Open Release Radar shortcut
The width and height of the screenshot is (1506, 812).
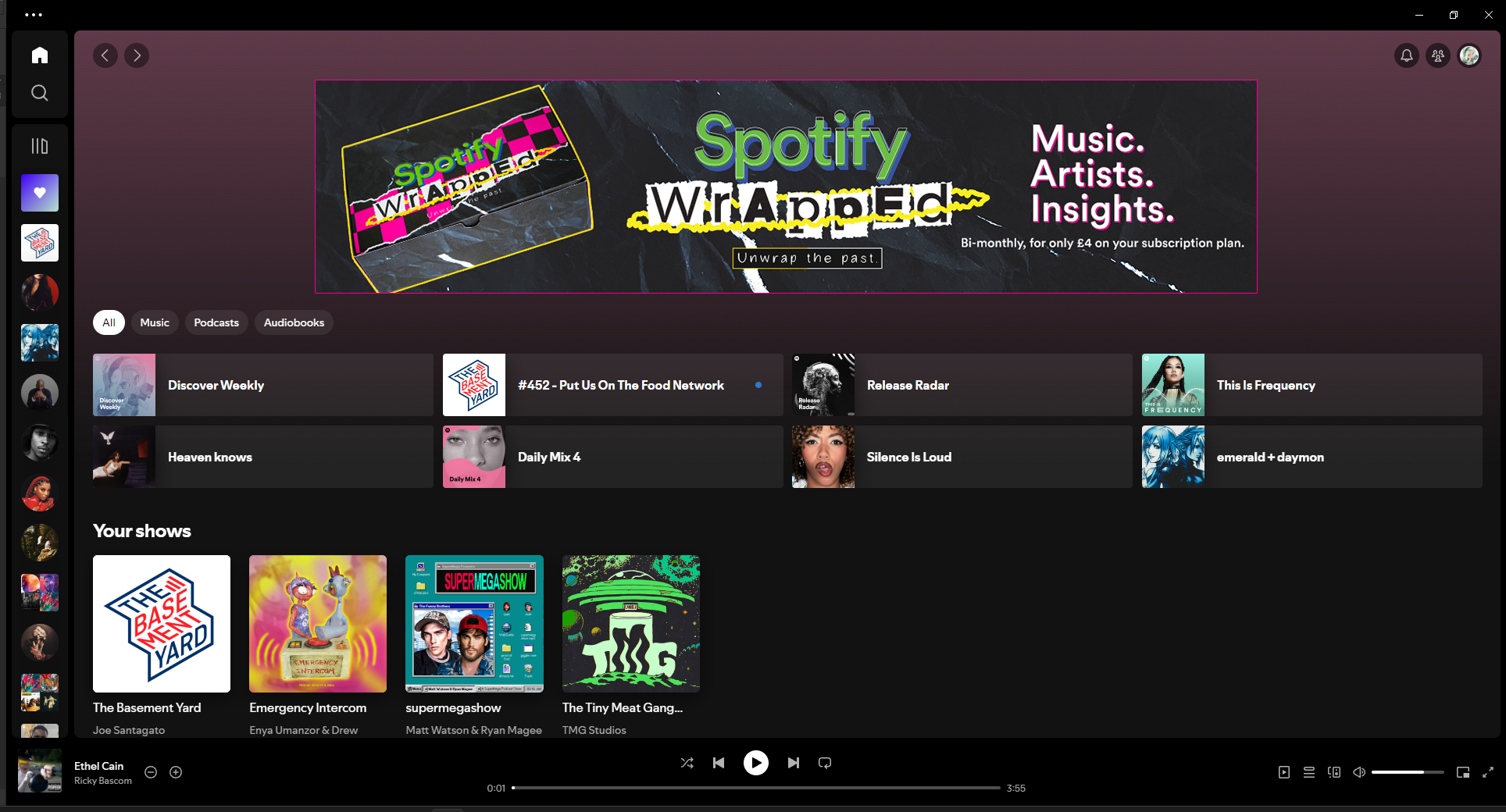point(962,385)
